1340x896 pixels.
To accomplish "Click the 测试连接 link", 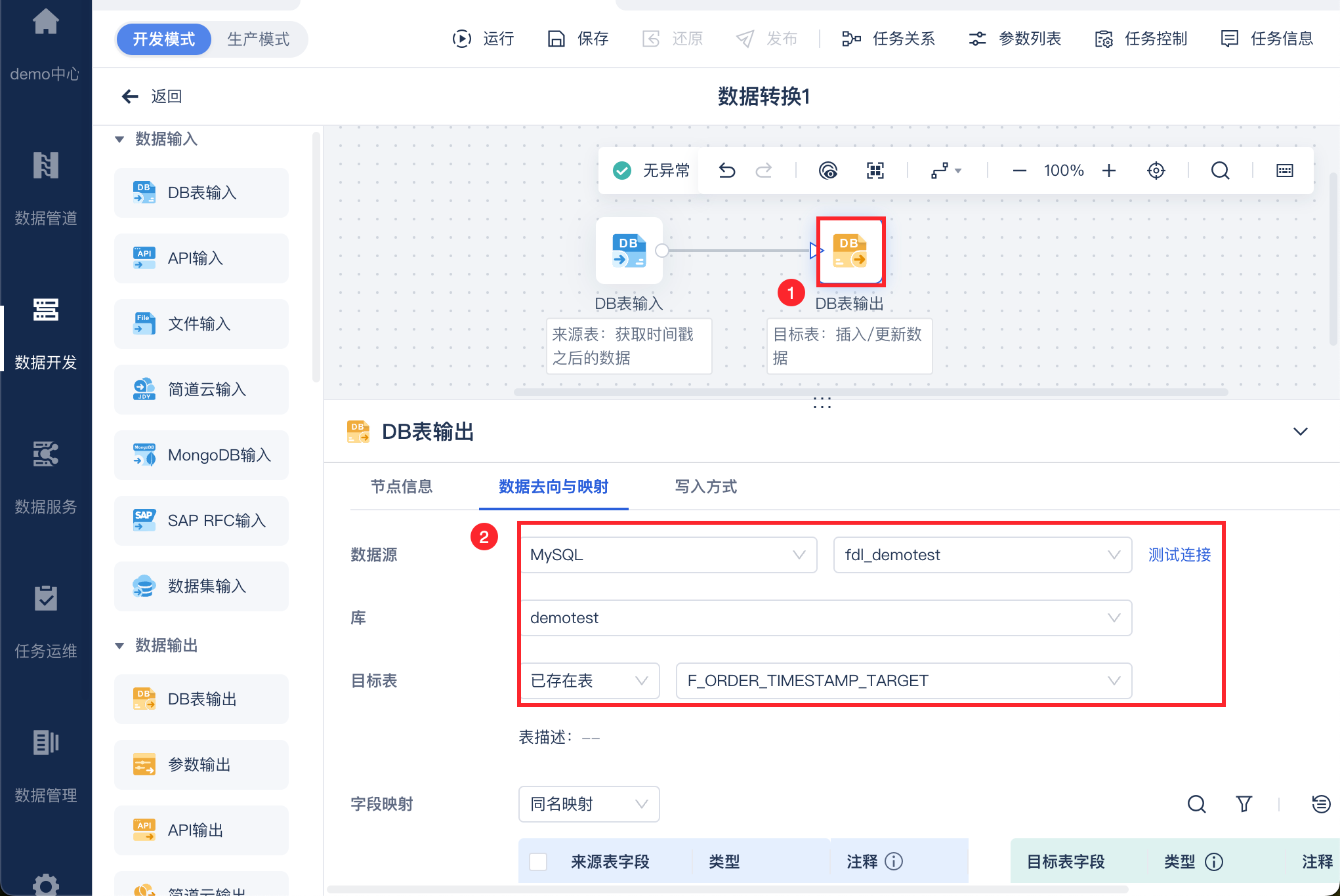I will coord(1179,555).
